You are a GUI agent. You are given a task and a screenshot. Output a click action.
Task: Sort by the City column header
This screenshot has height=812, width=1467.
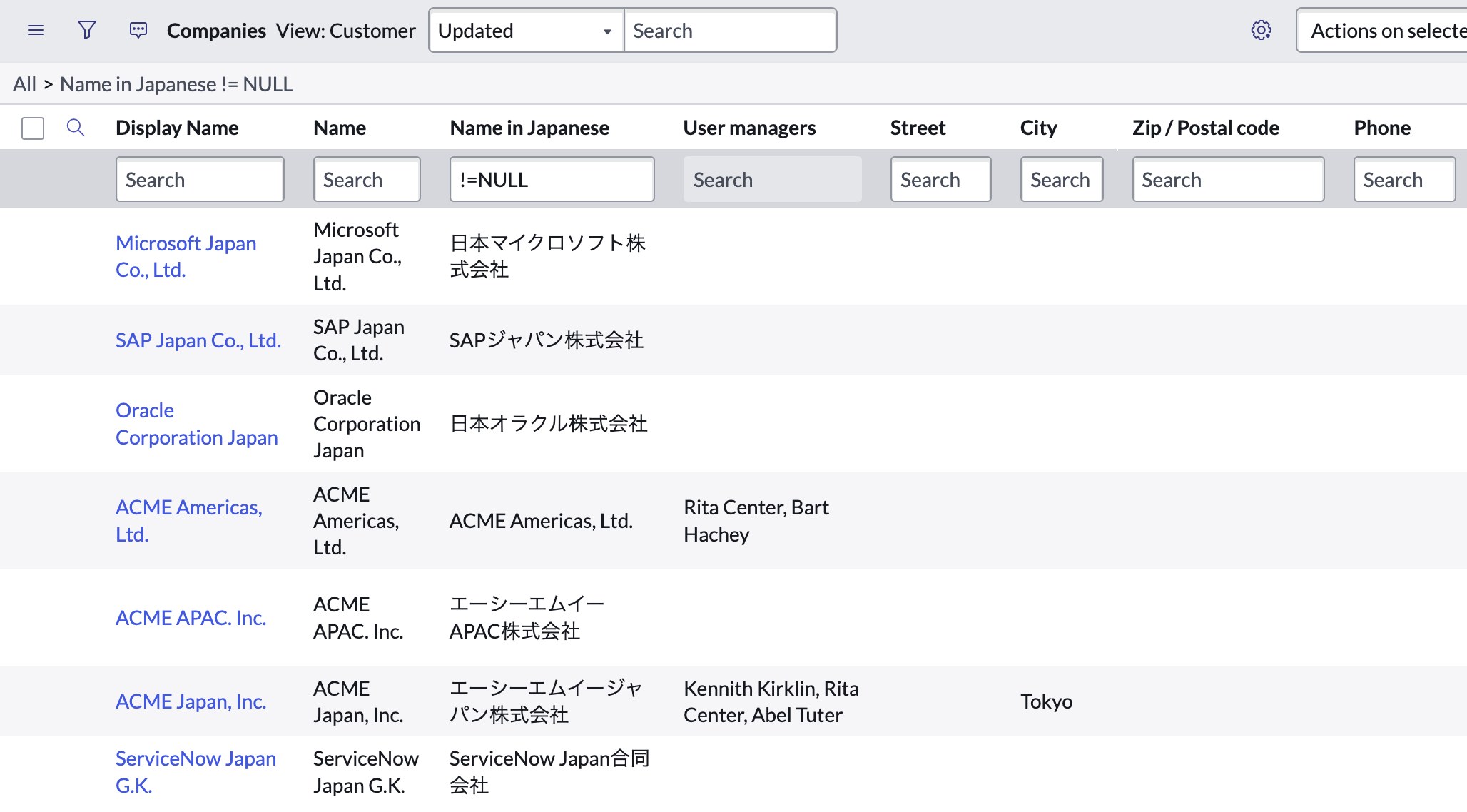coord(1038,127)
